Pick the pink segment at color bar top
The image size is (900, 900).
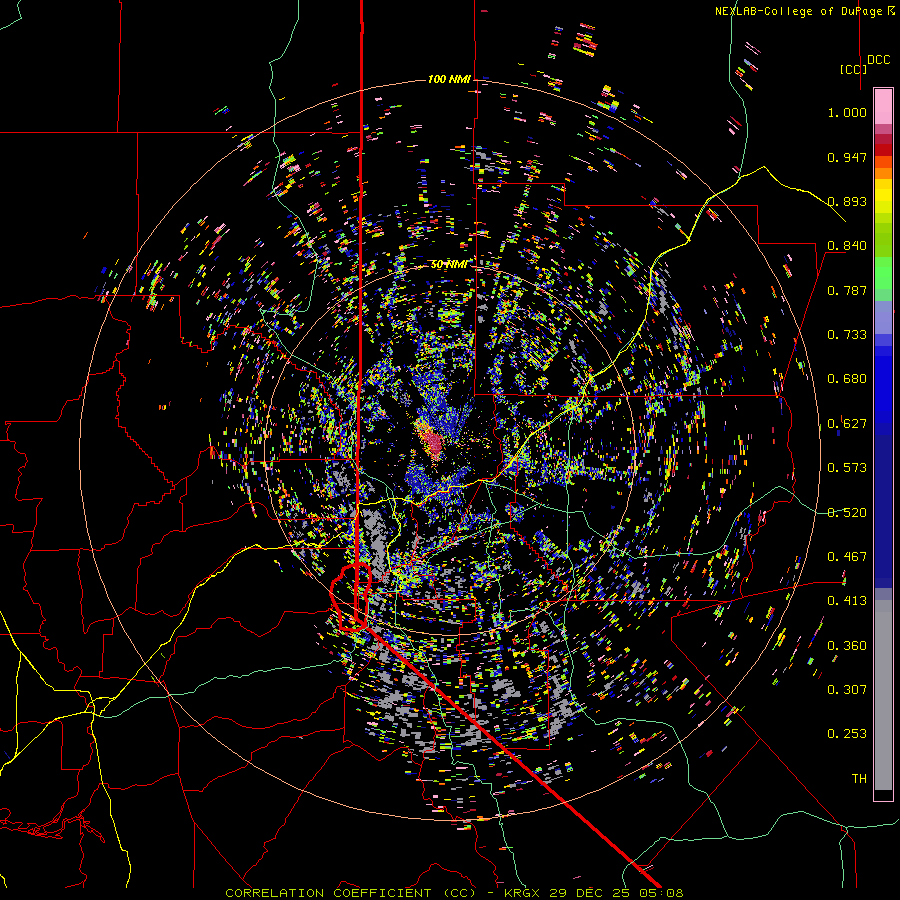coord(883,106)
